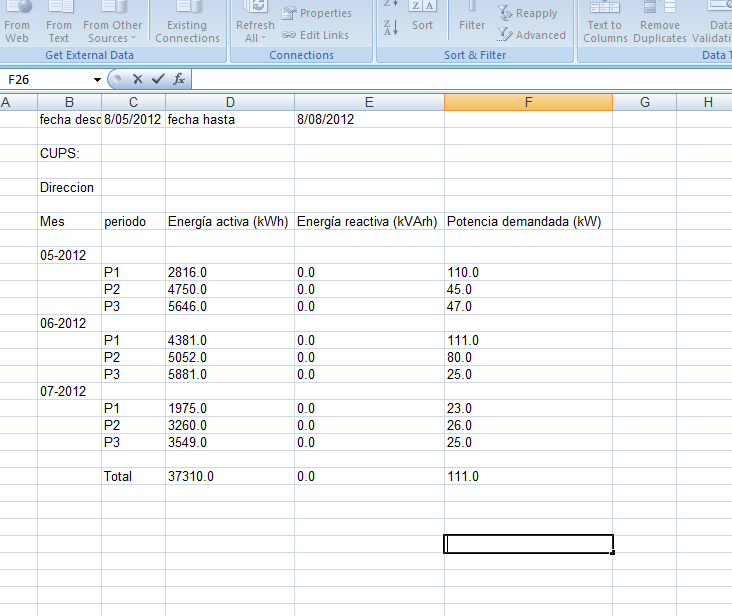Select the column F header

tap(528, 102)
